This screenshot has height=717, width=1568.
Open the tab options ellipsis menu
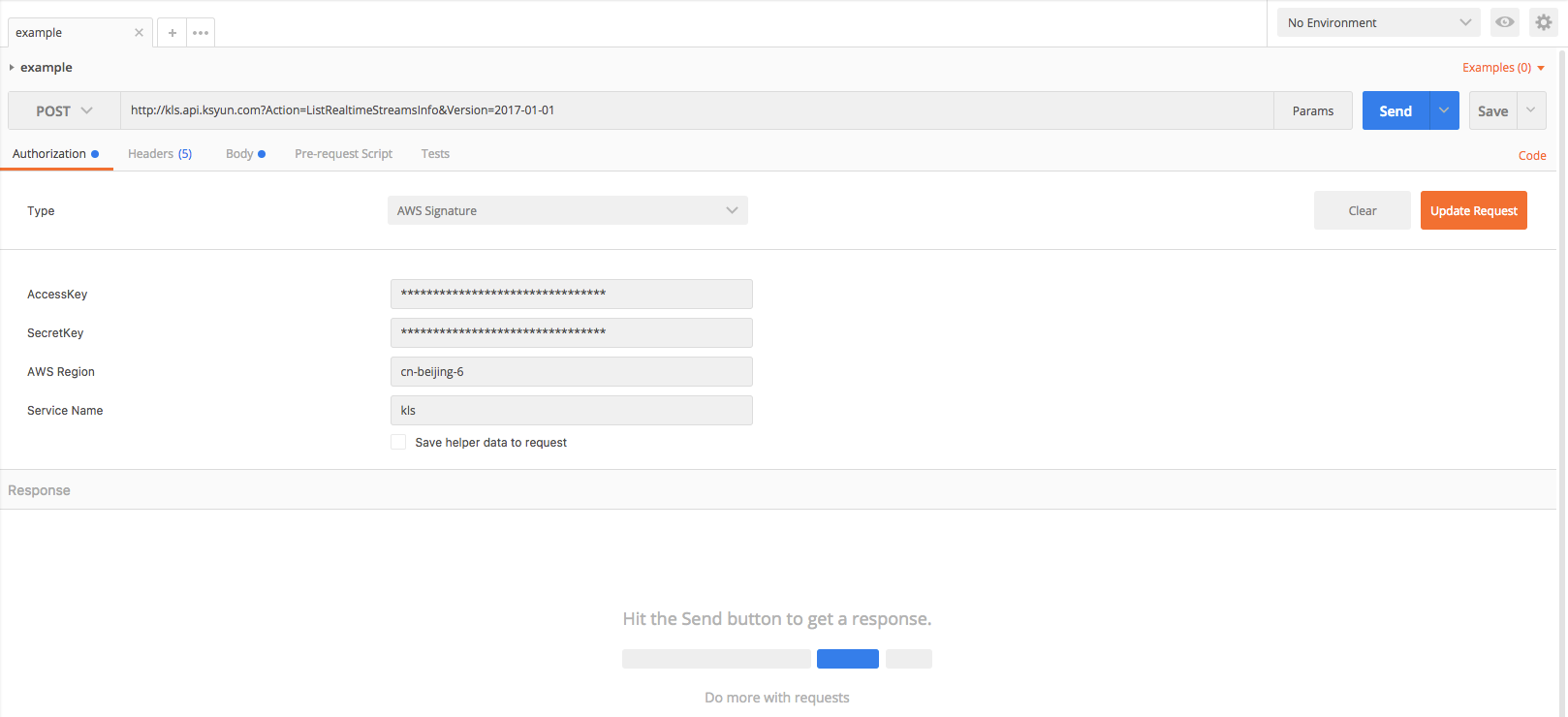(201, 33)
